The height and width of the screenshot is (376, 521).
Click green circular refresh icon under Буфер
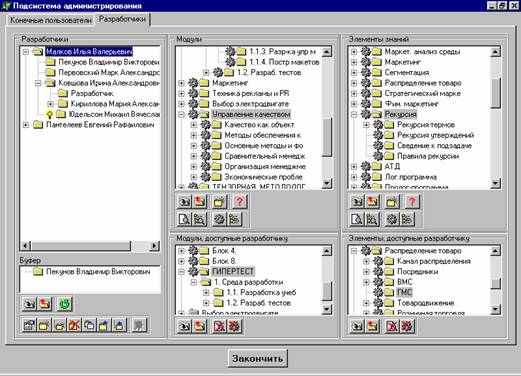click(65, 304)
